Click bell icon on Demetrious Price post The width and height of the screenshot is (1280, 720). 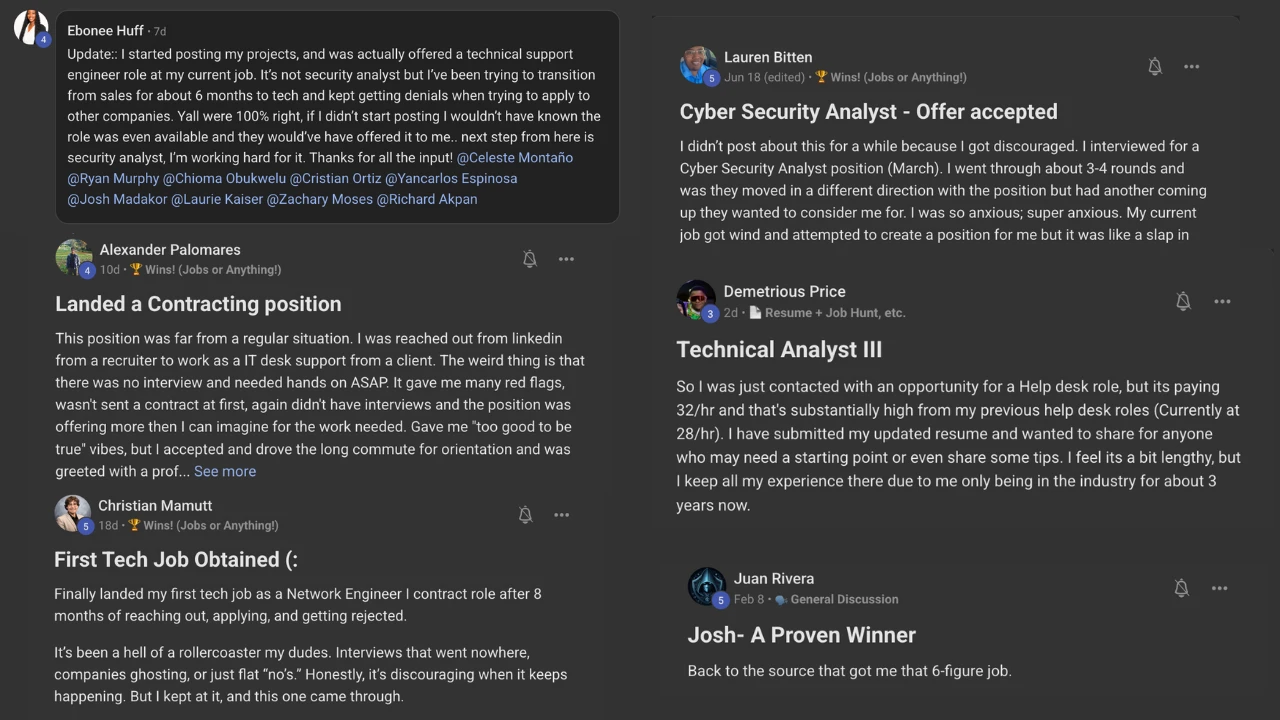click(x=1183, y=301)
